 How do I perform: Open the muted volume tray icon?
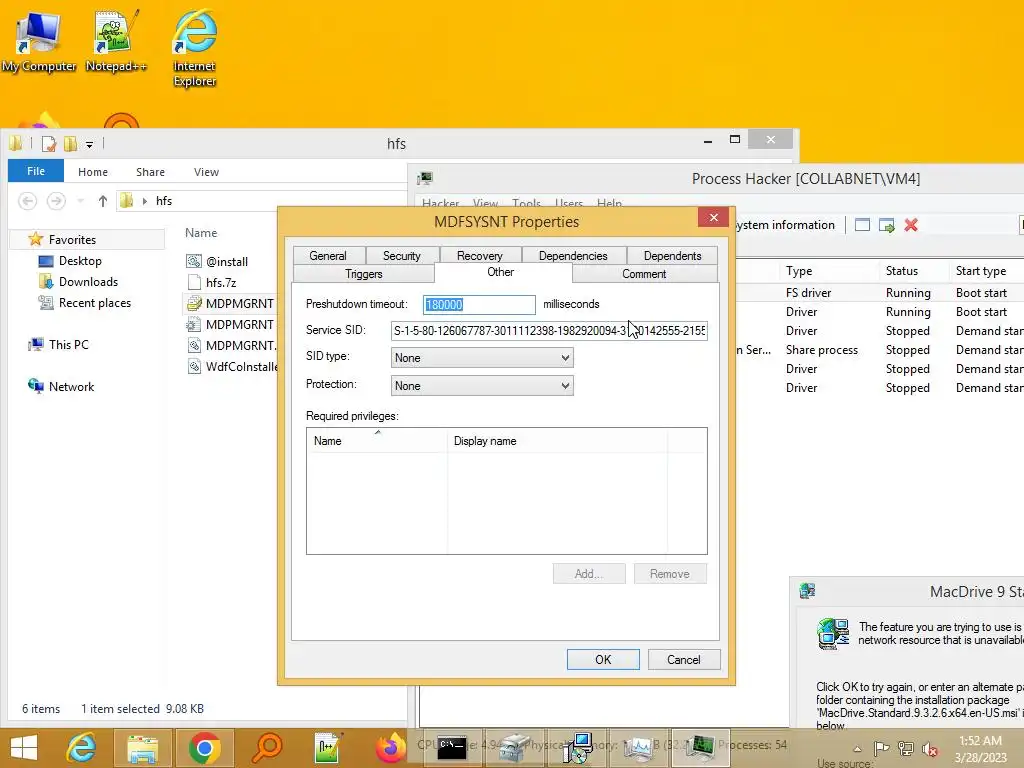click(x=930, y=749)
